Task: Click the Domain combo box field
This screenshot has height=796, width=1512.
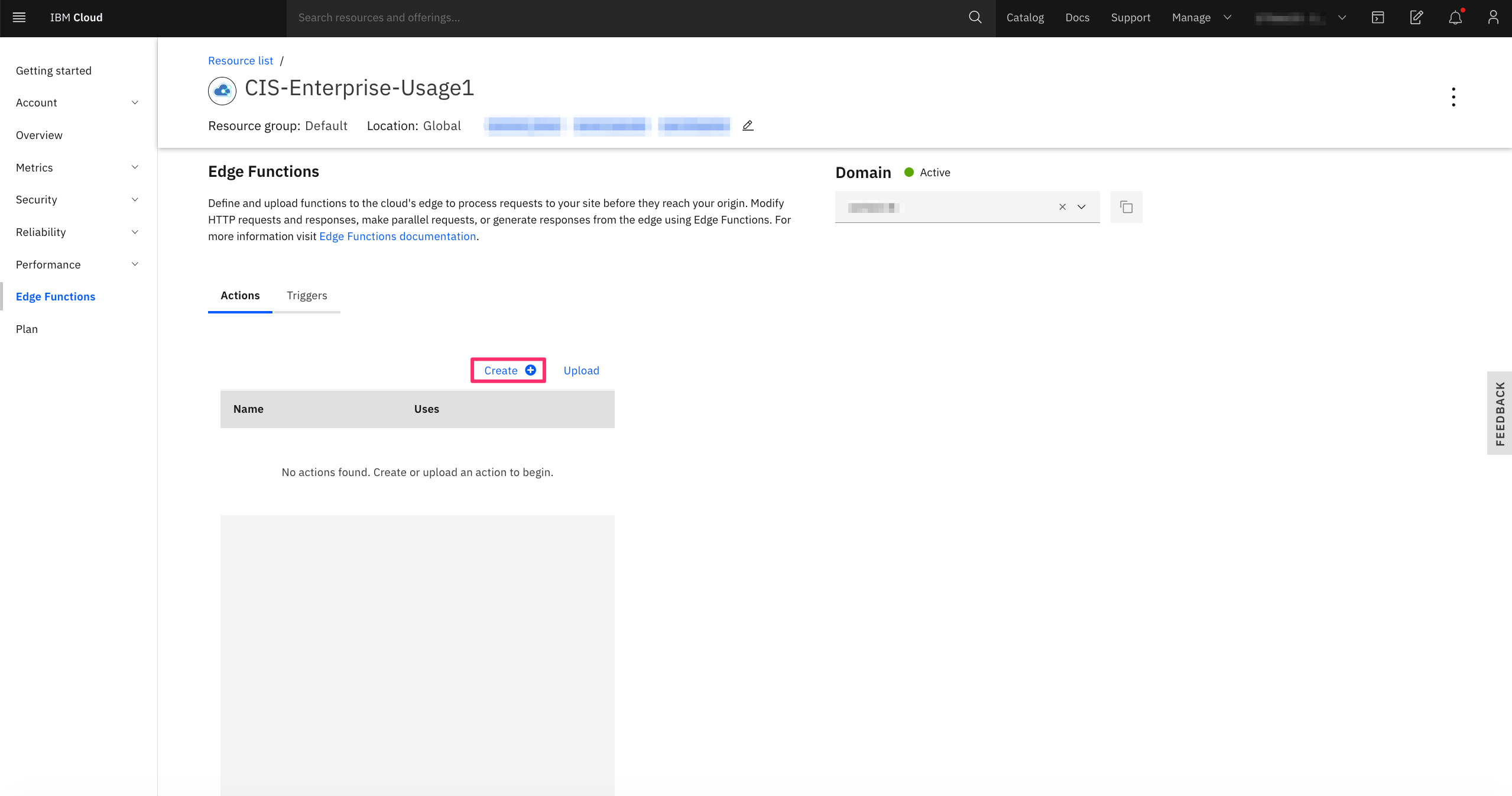Action: (x=967, y=207)
